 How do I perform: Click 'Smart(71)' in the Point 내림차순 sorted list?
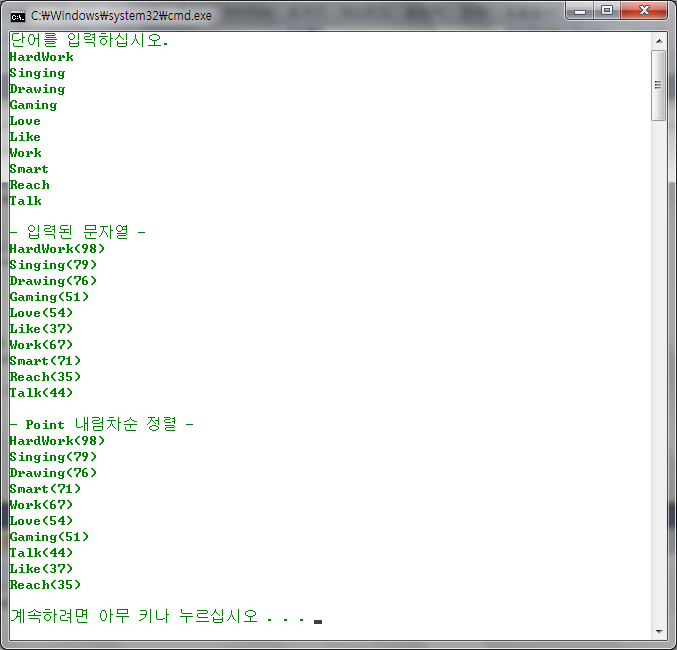pos(45,488)
